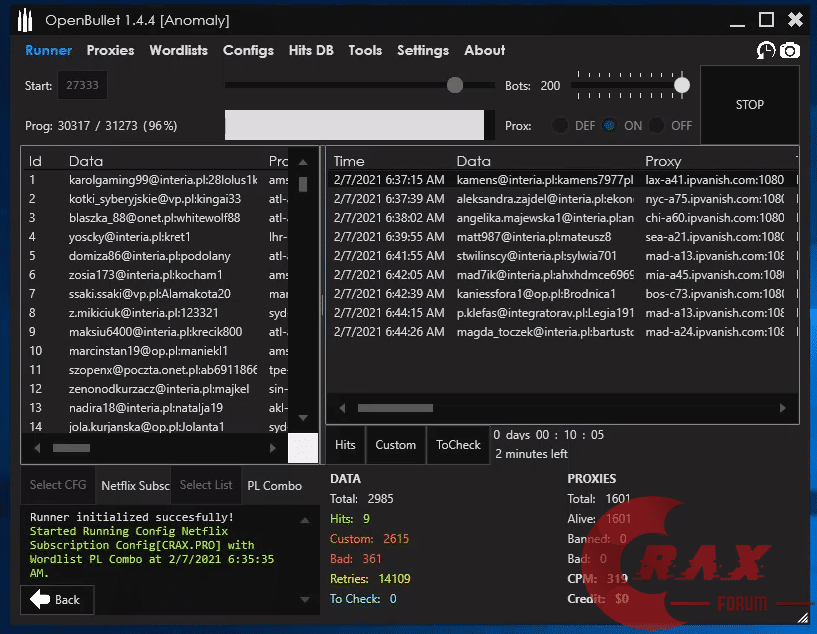
Task: Select hit row 6:44:26 AM magda_toczek@interia.pl
Action: 563,332
